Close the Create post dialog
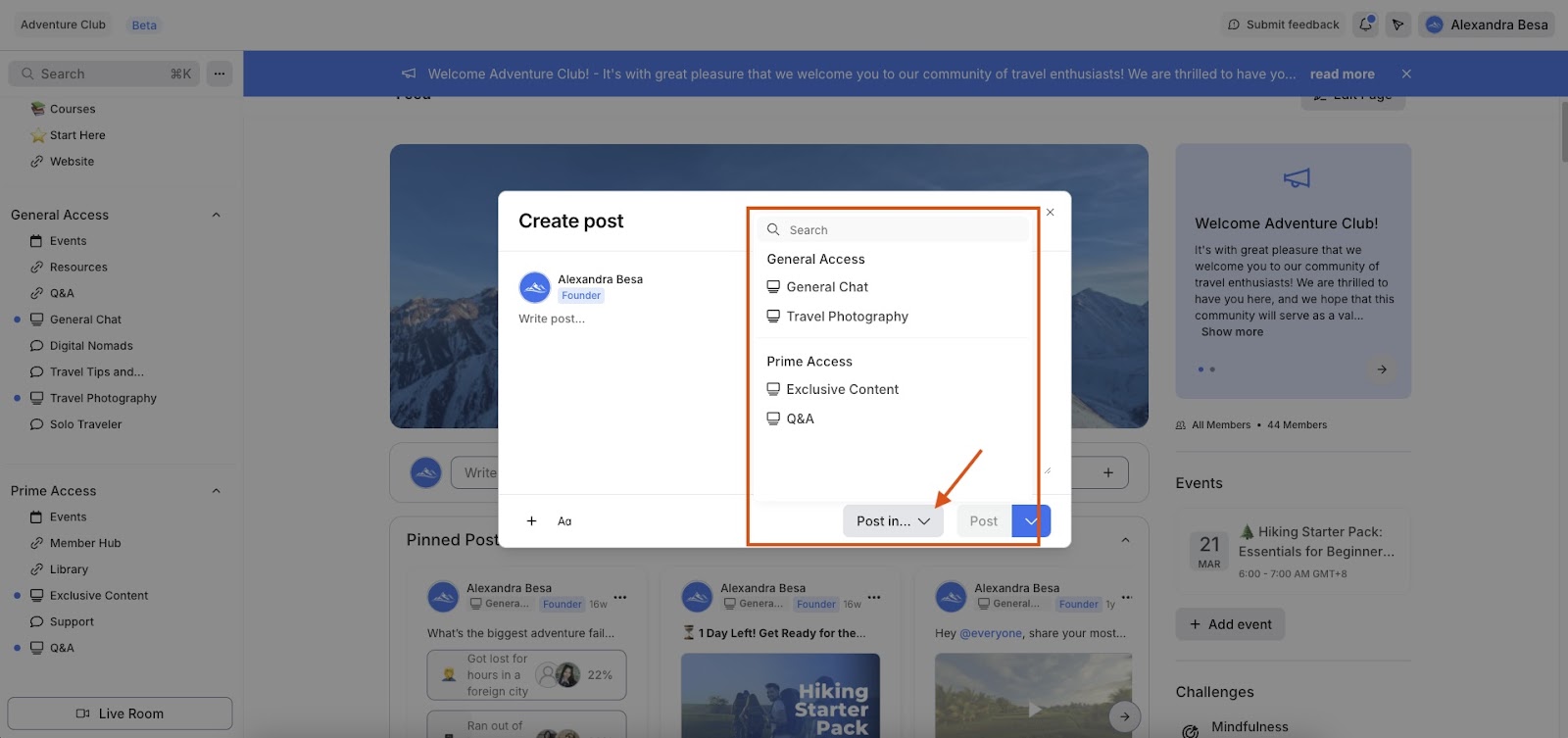This screenshot has height=738, width=1568. pyautogui.click(x=1051, y=212)
